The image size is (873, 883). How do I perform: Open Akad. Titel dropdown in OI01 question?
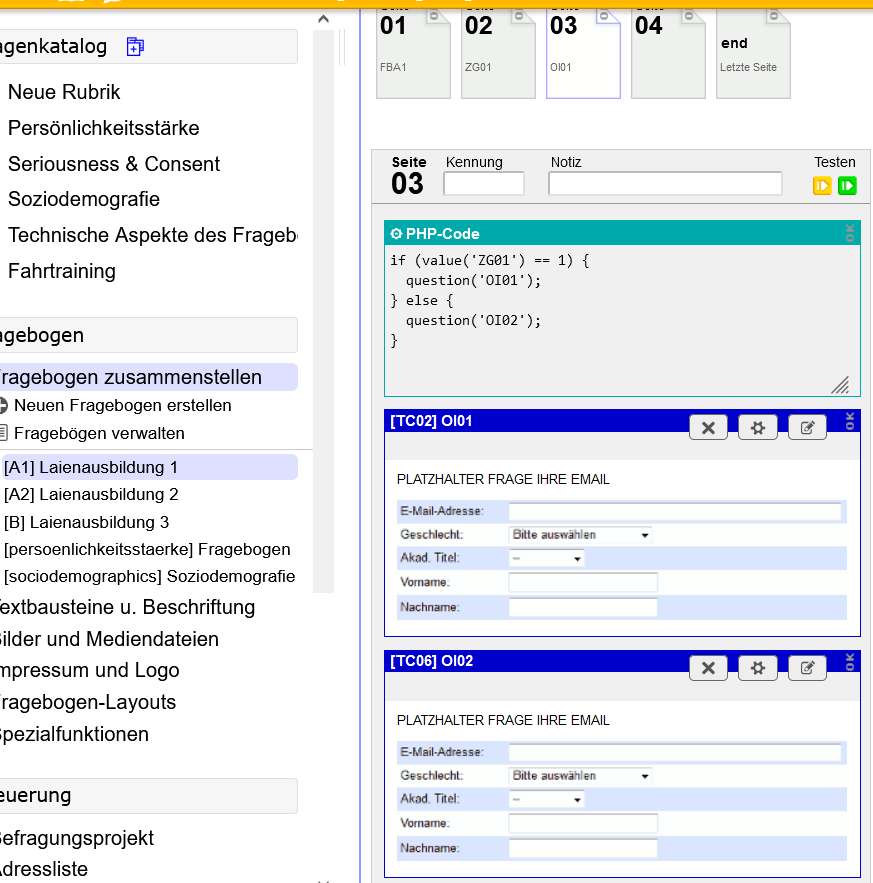coord(546,559)
